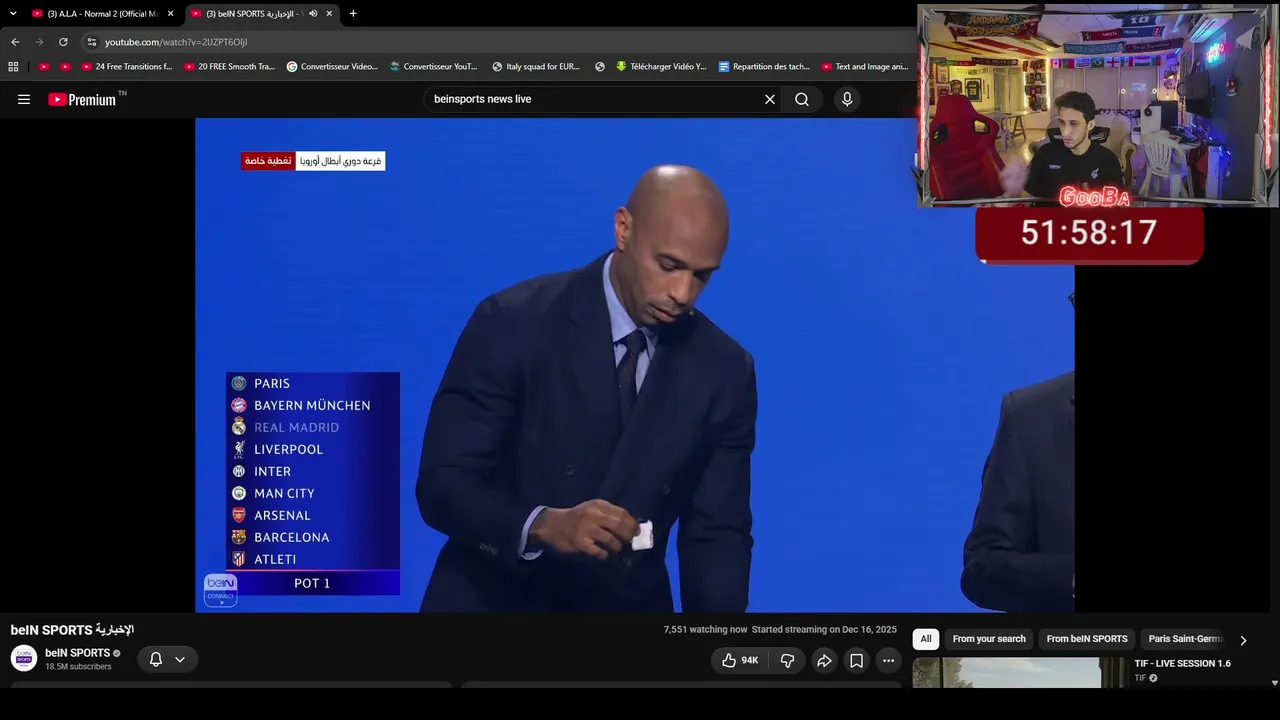
Task: Open the second YouTube bookmark icon
Action: coord(65,67)
